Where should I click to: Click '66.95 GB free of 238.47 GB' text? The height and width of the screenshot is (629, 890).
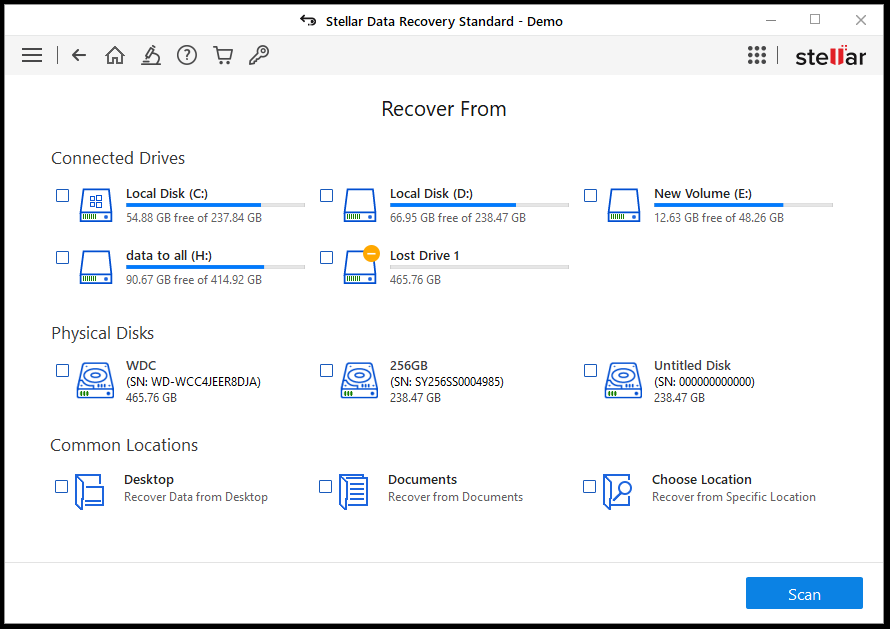coord(457,217)
